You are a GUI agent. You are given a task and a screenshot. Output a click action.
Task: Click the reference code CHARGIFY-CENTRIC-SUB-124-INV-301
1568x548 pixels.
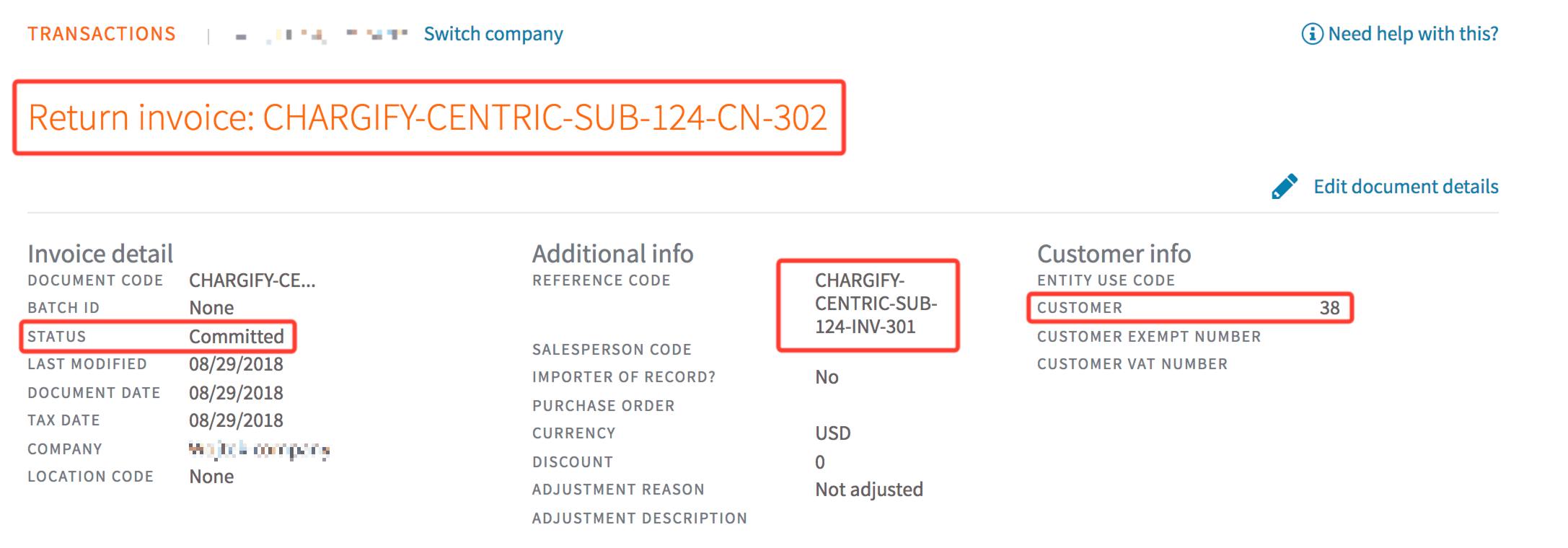tap(876, 304)
